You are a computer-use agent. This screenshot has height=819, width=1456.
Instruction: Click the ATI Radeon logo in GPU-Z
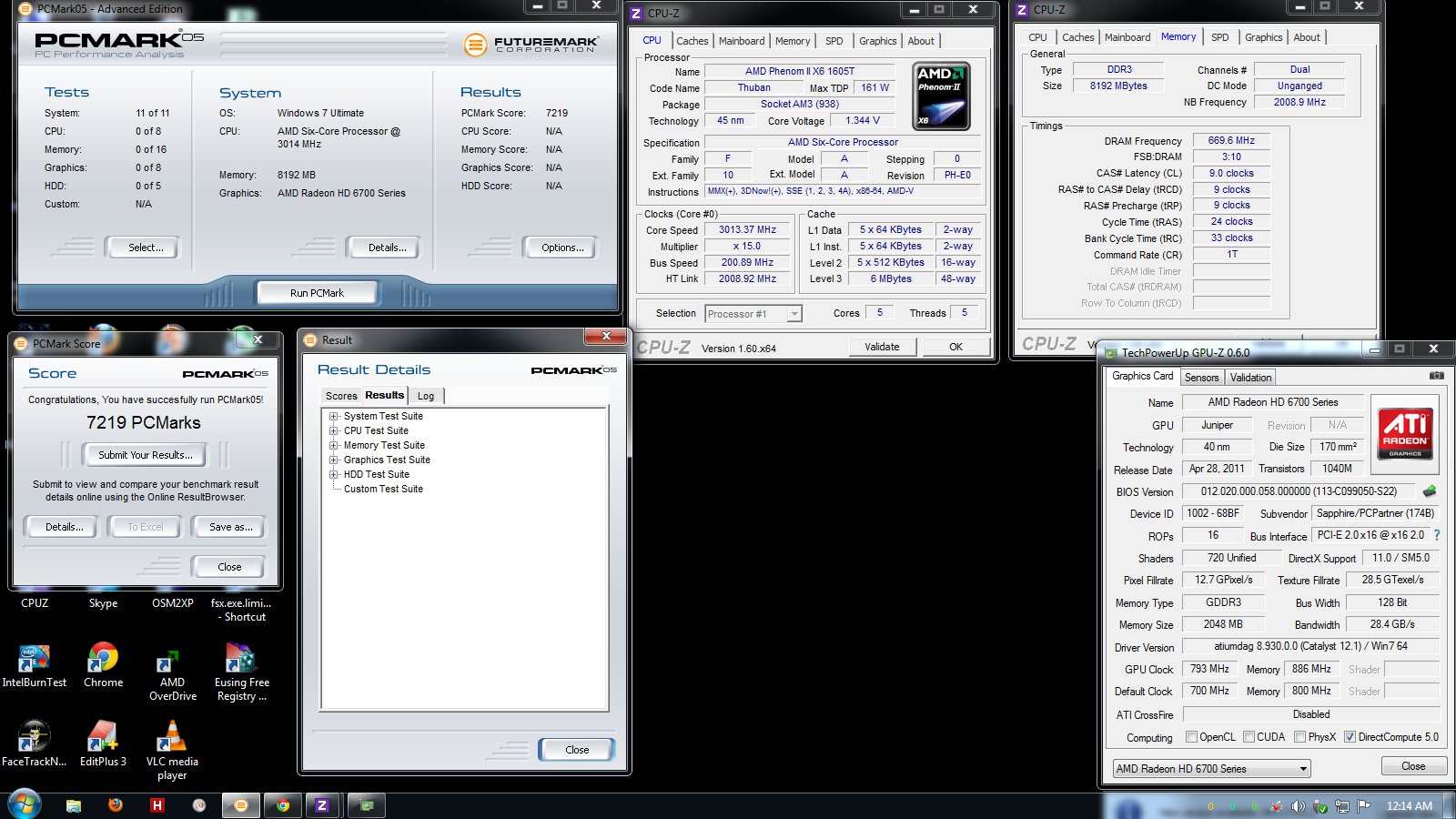point(1405,434)
